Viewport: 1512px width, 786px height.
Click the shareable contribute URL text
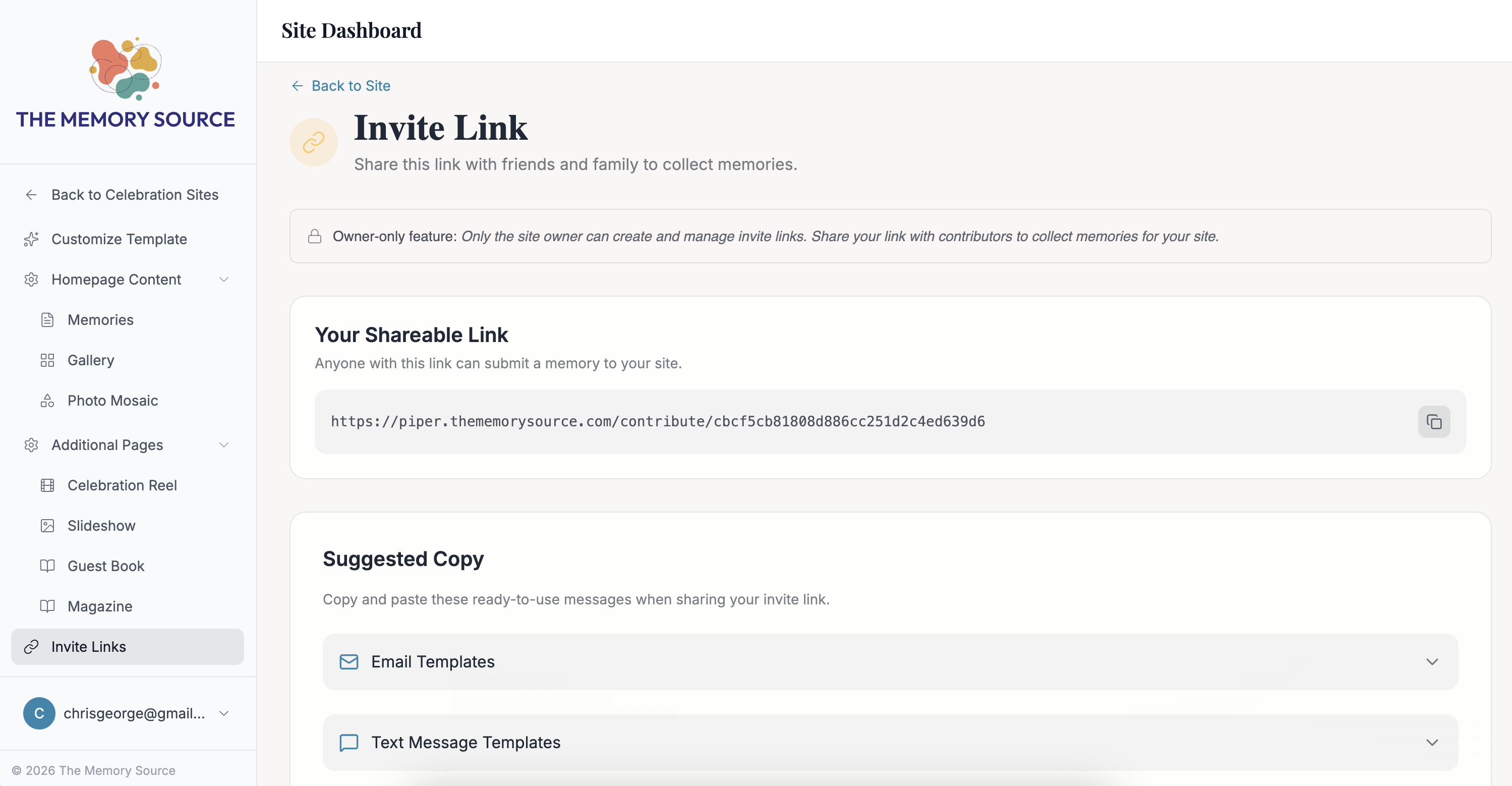pyautogui.click(x=657, y=421)
